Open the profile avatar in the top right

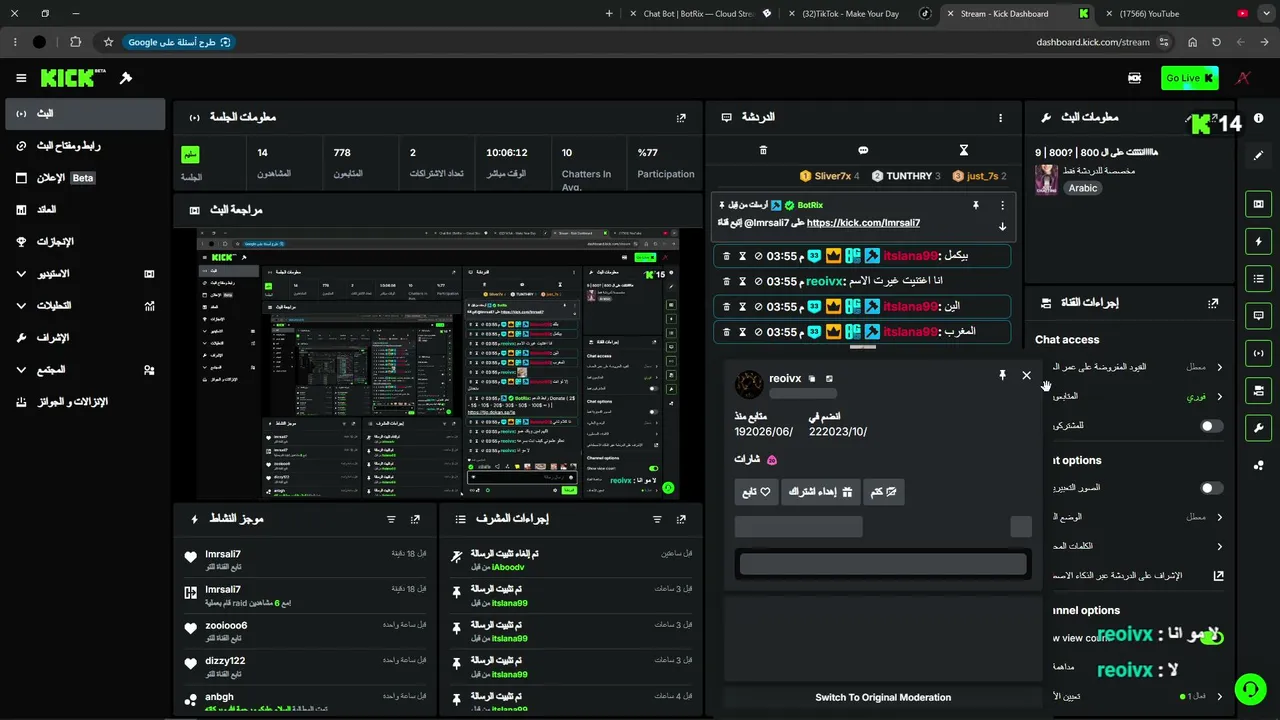pos(1244,78)
